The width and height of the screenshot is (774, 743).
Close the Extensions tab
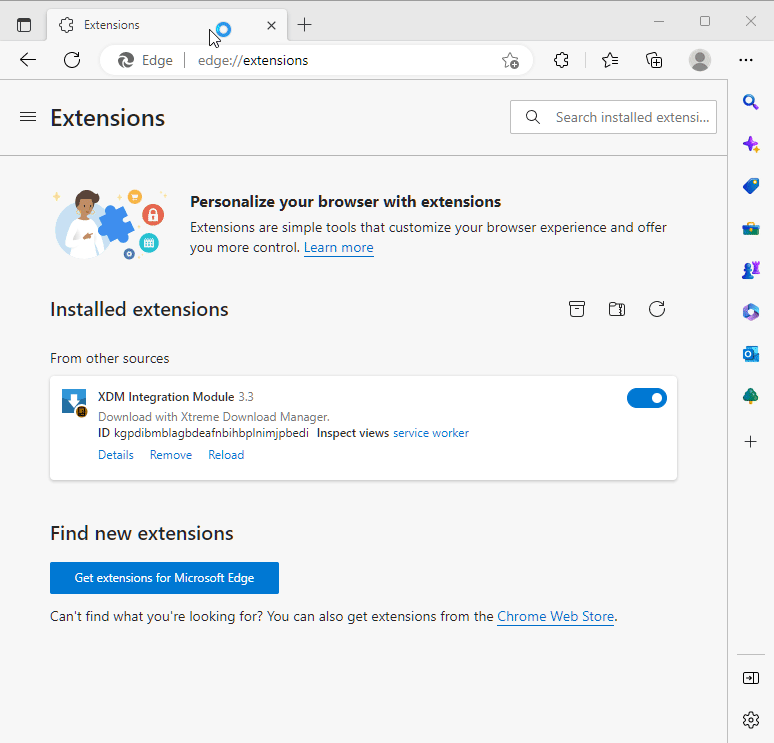click(x=271, y=25)
